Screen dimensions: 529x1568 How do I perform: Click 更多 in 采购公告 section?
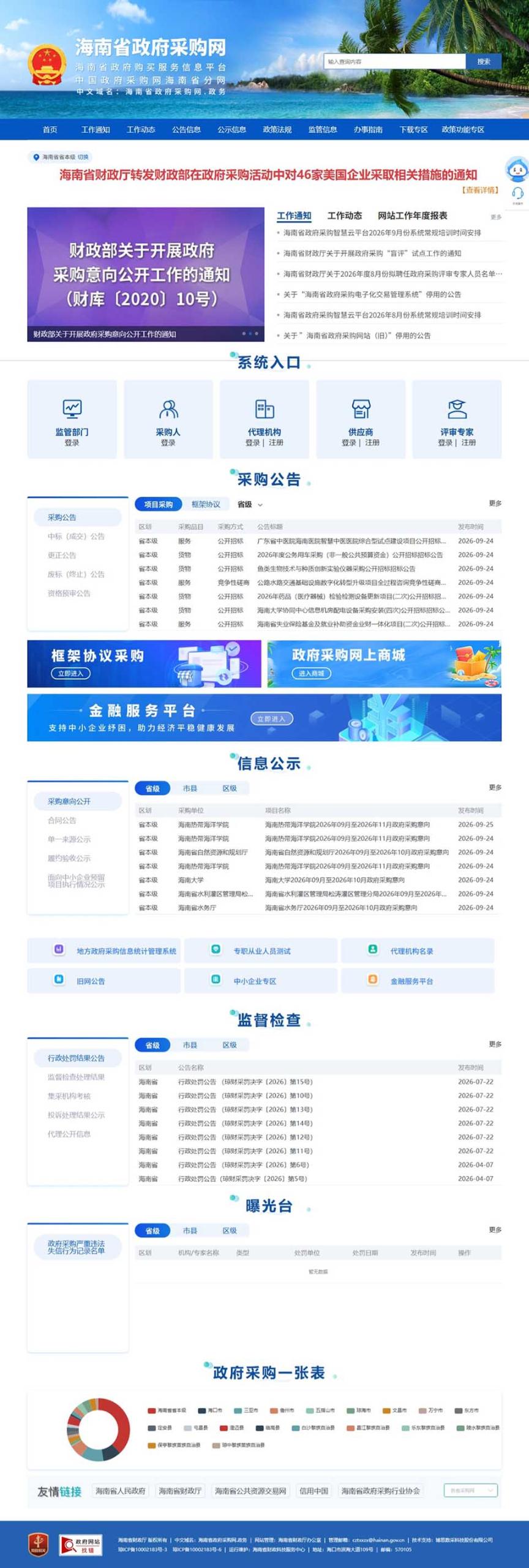click(x=495, y=503)
